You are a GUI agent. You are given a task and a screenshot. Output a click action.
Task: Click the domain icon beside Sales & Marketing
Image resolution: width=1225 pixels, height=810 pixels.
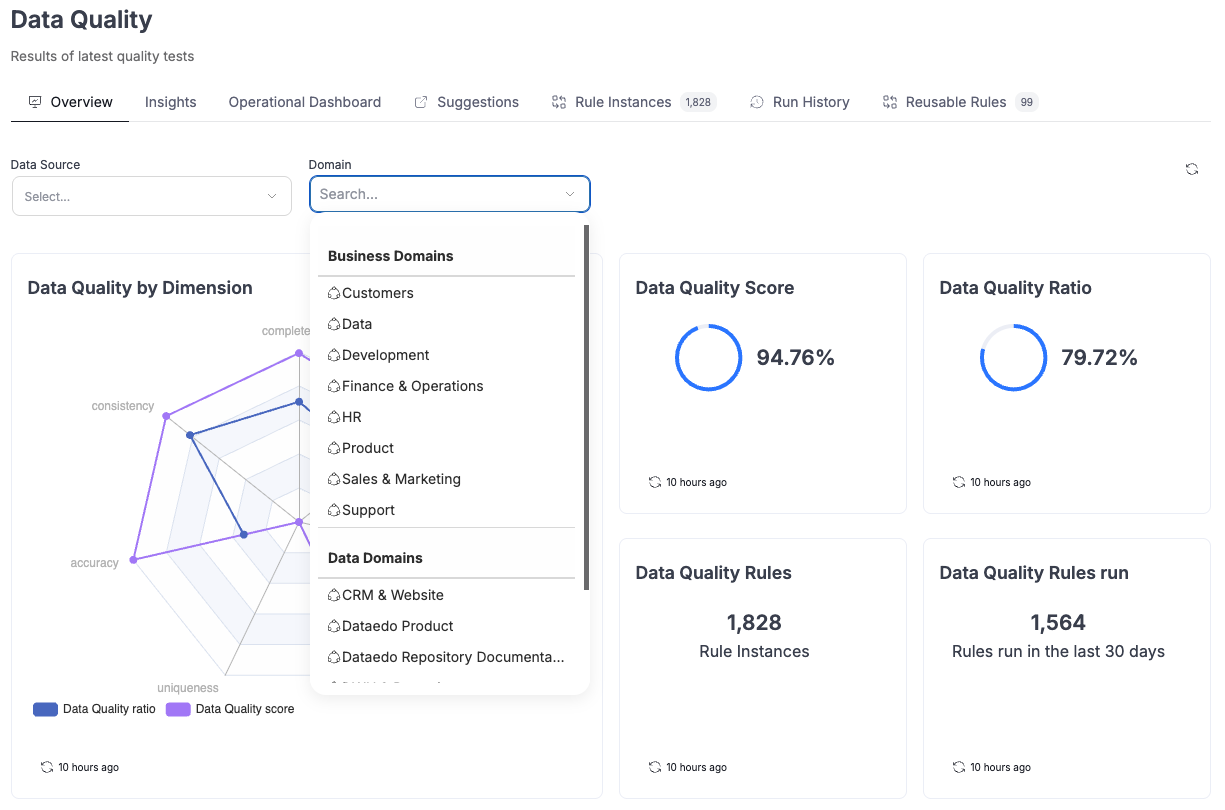tap(334, 479)
